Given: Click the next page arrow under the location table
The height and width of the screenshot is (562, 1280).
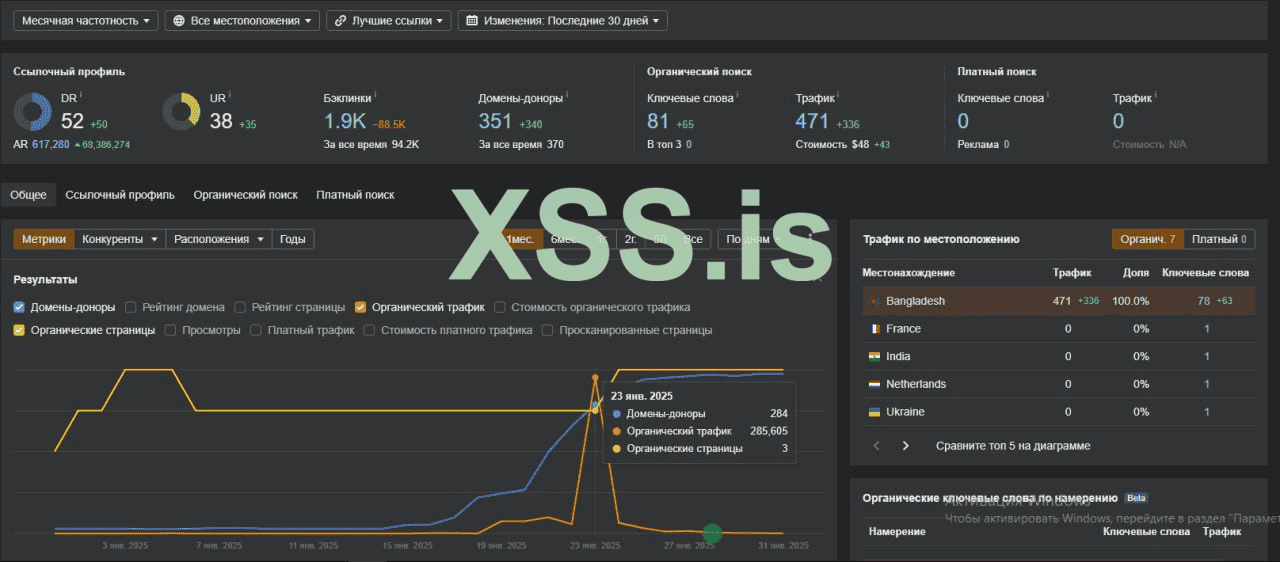Looking at the screenshot, I should coord(906,446).
